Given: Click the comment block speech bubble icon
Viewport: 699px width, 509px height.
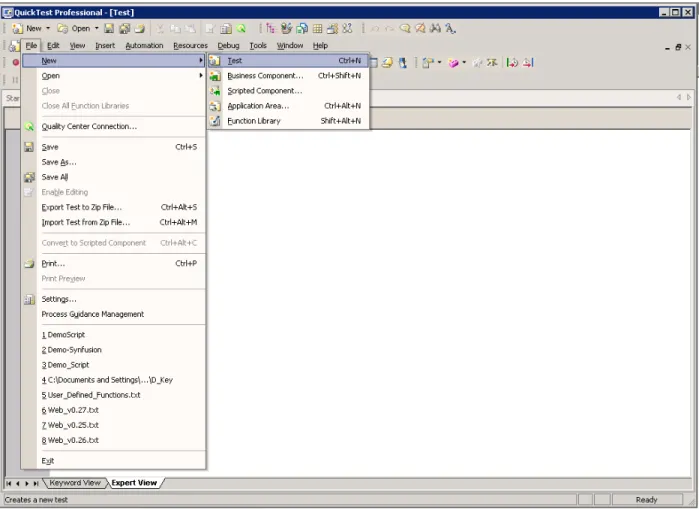Looking at the screenshot, I should (x=405, y=29).
